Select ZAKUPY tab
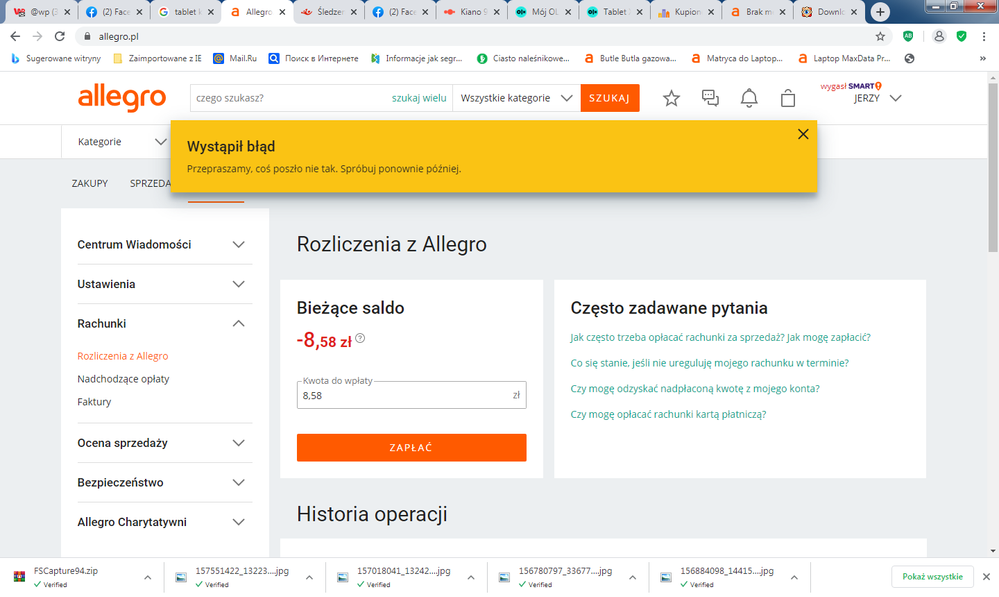Image resolution: width=999 pixels, height=597 pixels. click(x=90, y=183)
